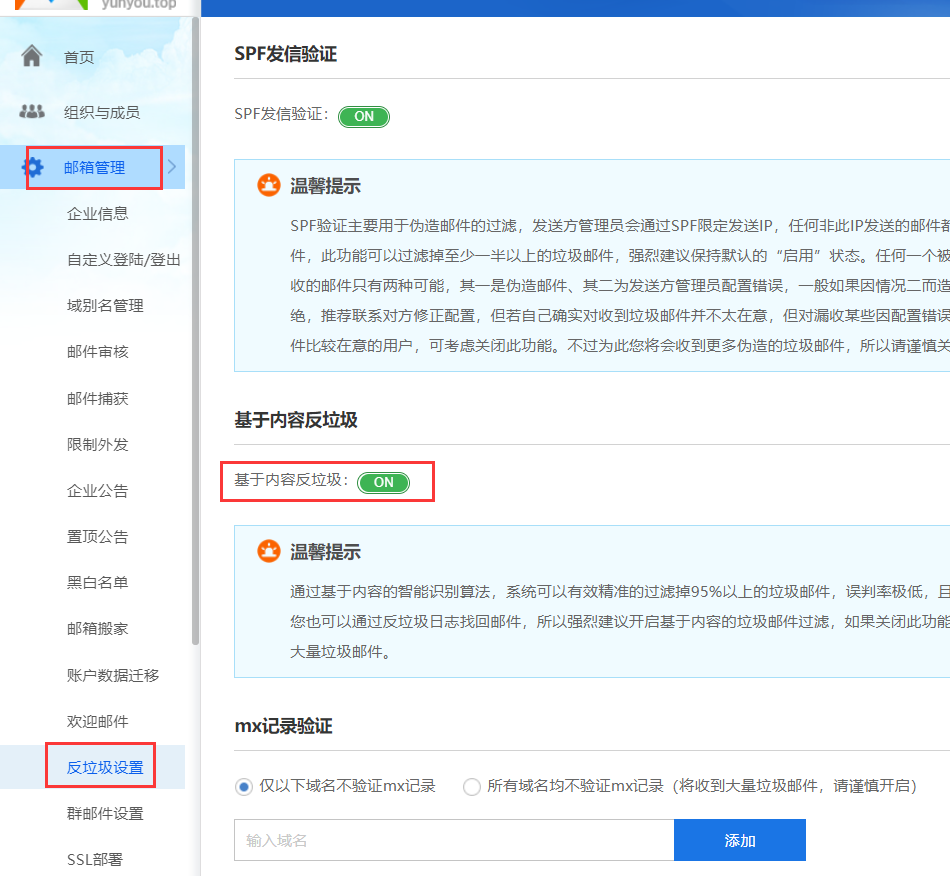Click the organization and members people icon
The height and width of the screenshot is (876, 950).
(32, 112)
